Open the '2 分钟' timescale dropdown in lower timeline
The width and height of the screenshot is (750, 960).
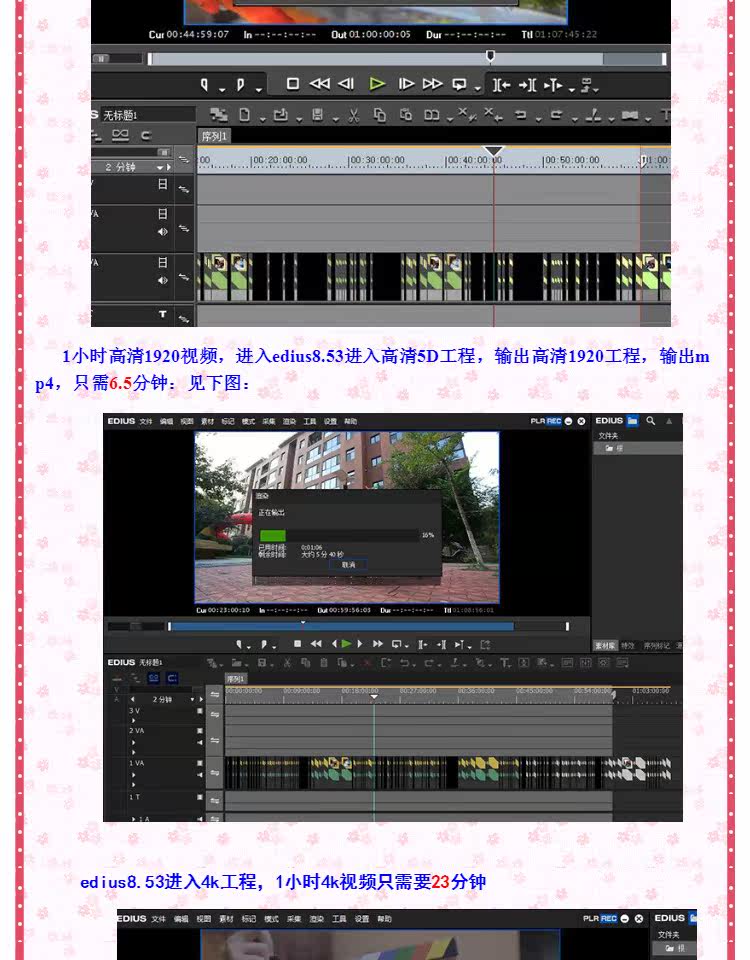coord(192,699)
